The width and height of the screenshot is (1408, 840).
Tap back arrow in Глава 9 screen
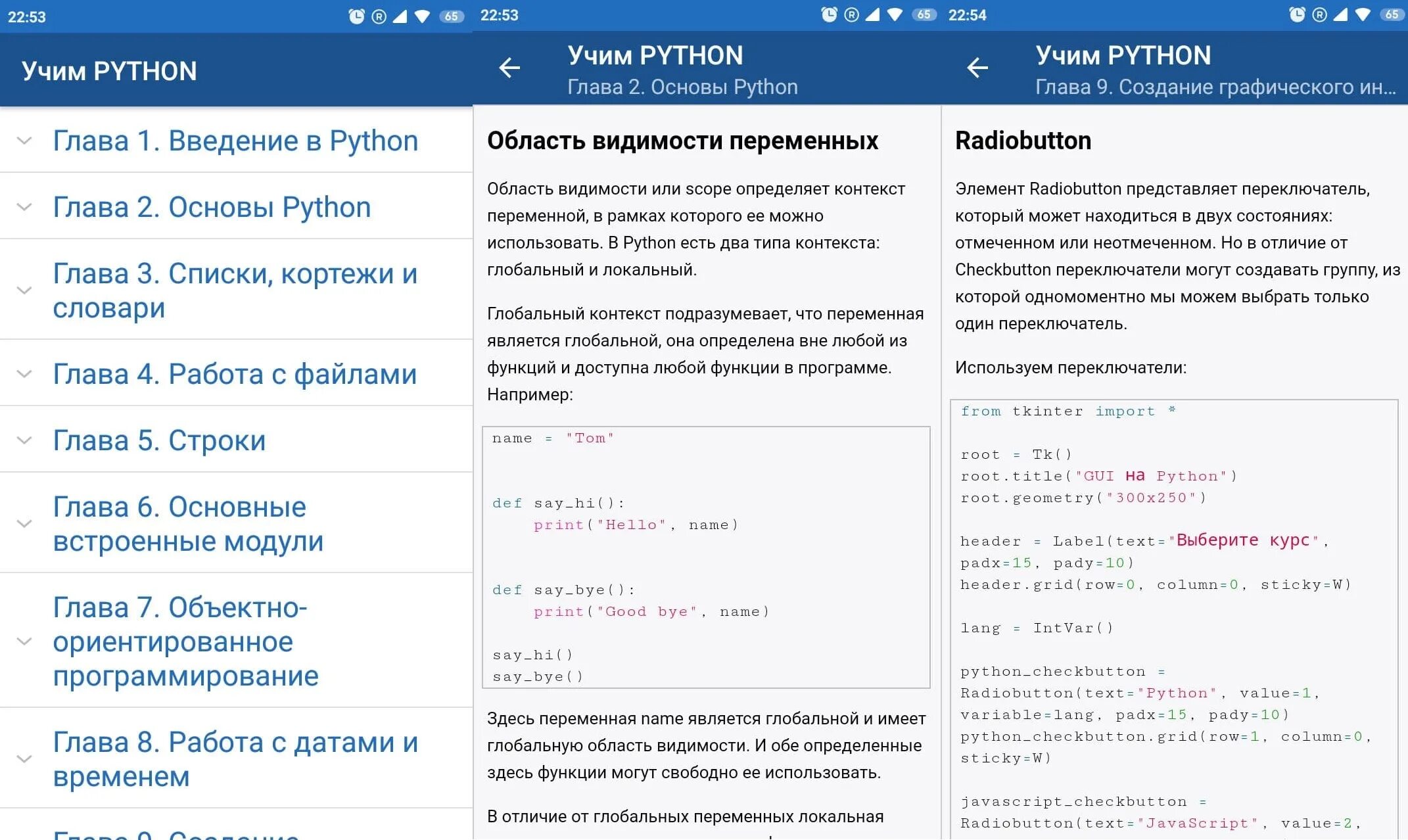click(x=977, y=68)
